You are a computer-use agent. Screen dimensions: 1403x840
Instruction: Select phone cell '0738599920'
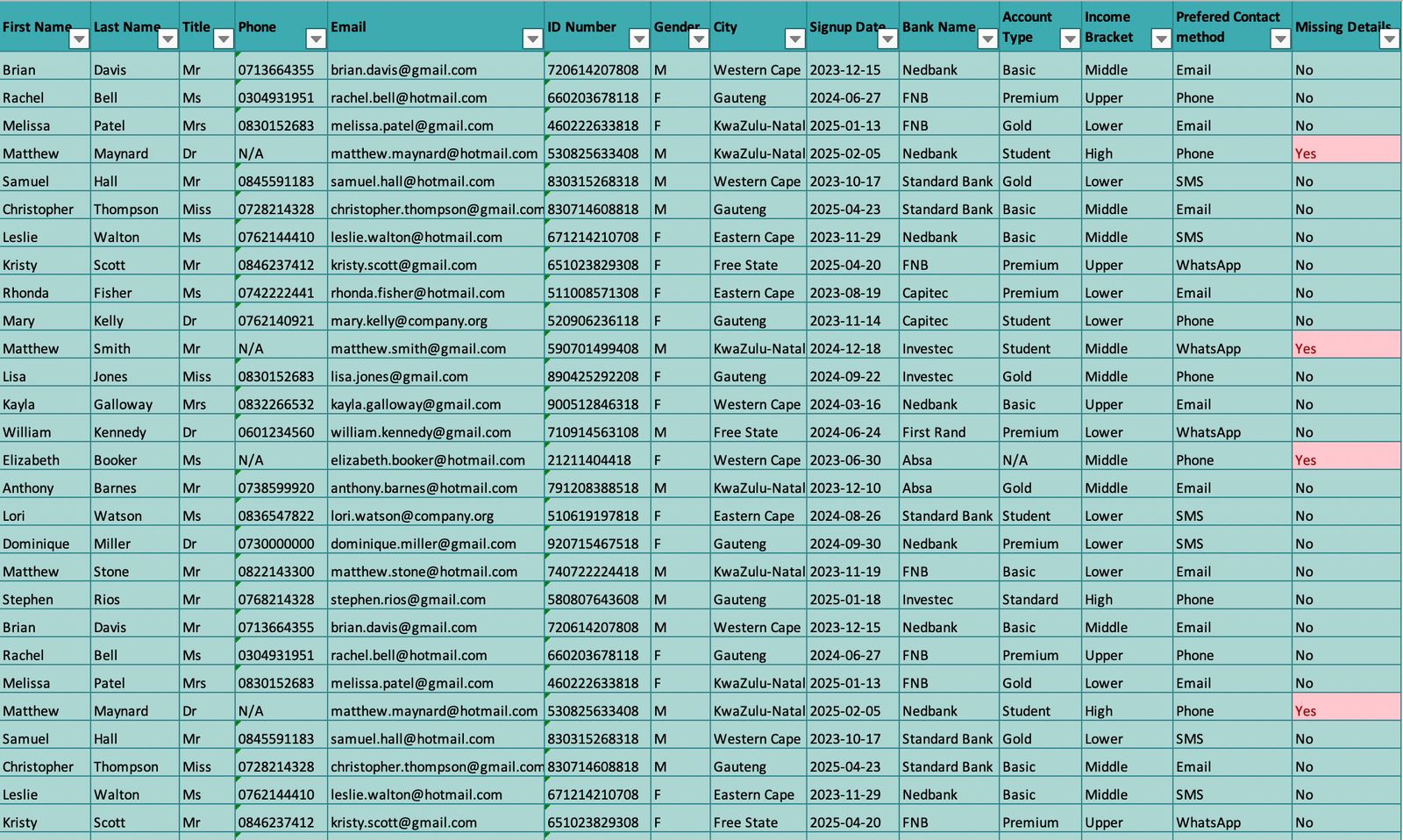[x=281, y=488]
